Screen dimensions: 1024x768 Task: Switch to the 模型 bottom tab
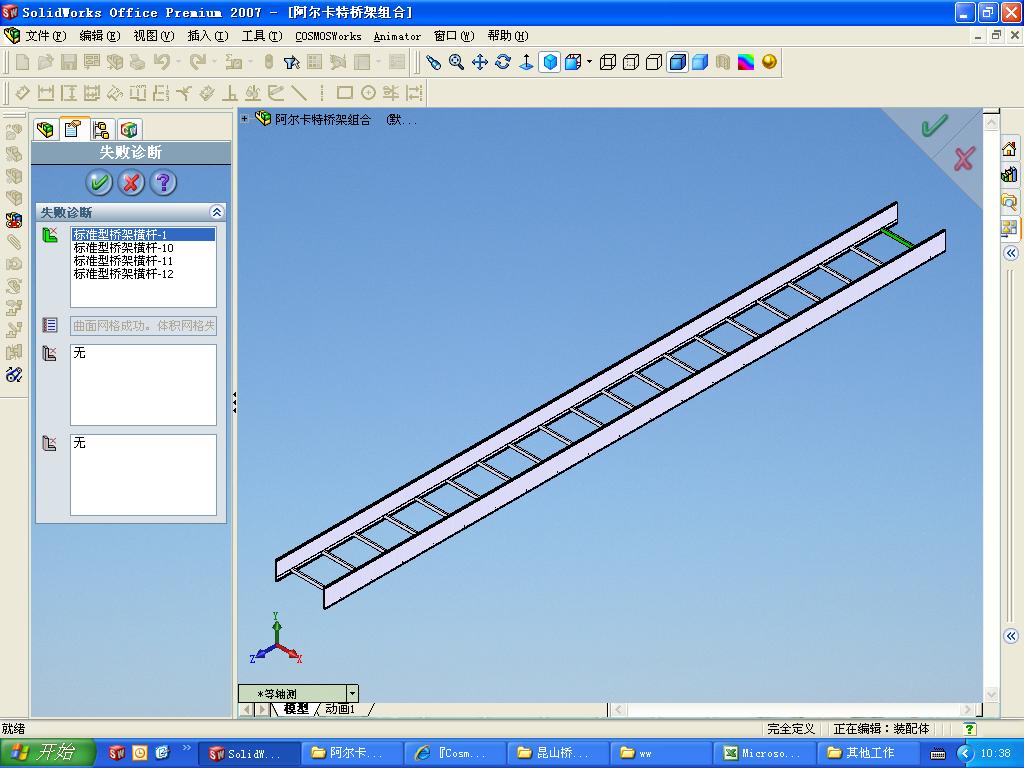click(x=295, y=709)
